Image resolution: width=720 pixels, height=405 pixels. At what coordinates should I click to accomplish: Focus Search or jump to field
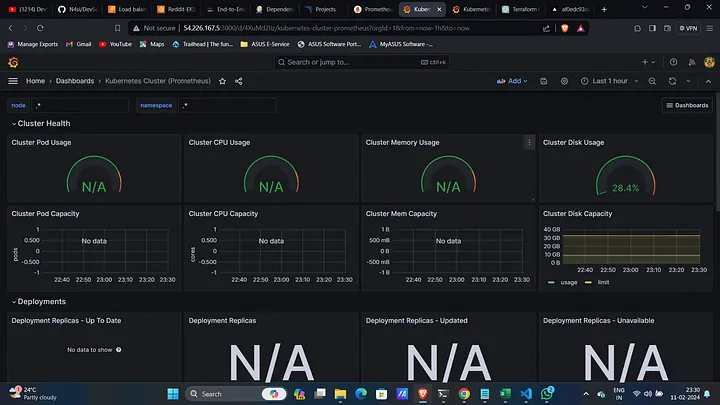coord(361,62)
